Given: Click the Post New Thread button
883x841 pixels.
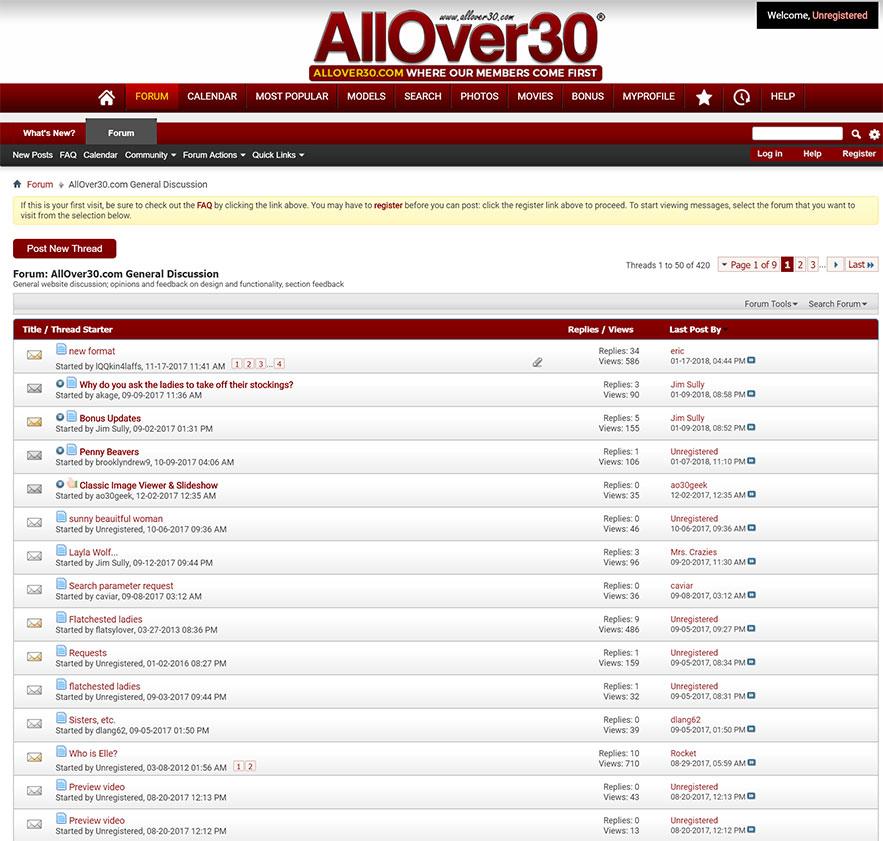Looking at the screenshot, I should pos(65,248).
